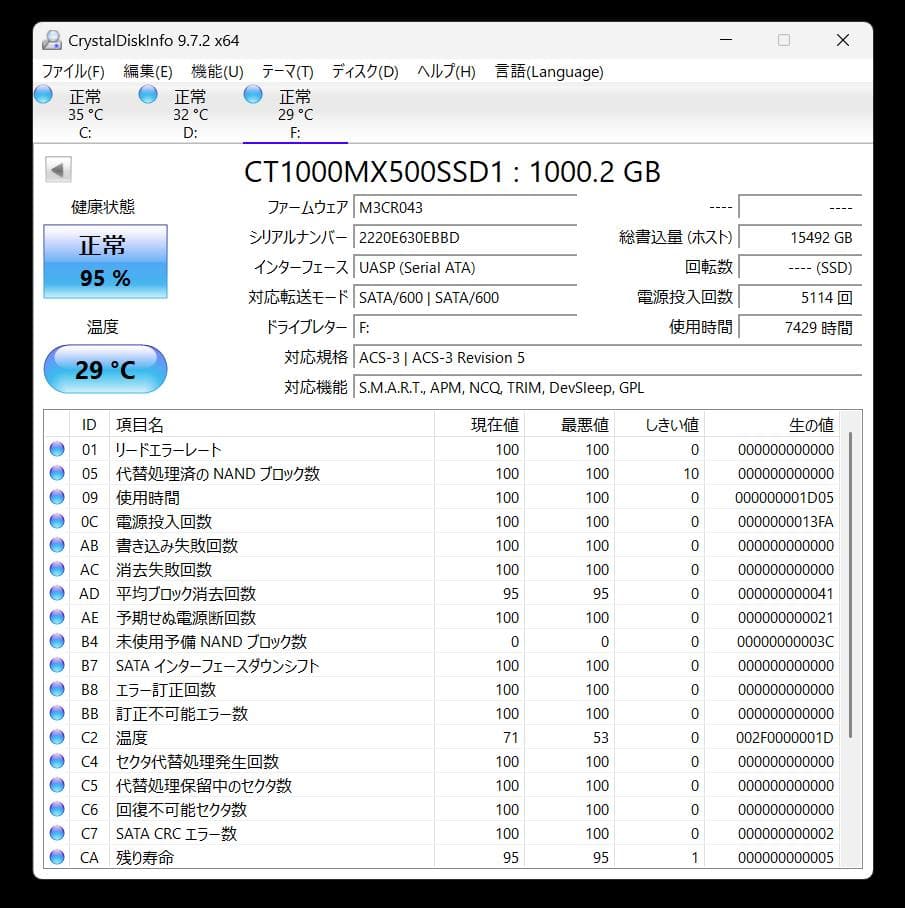Click the 正常 95% health status button
The image size is (905, 908).
click(104, 259)
